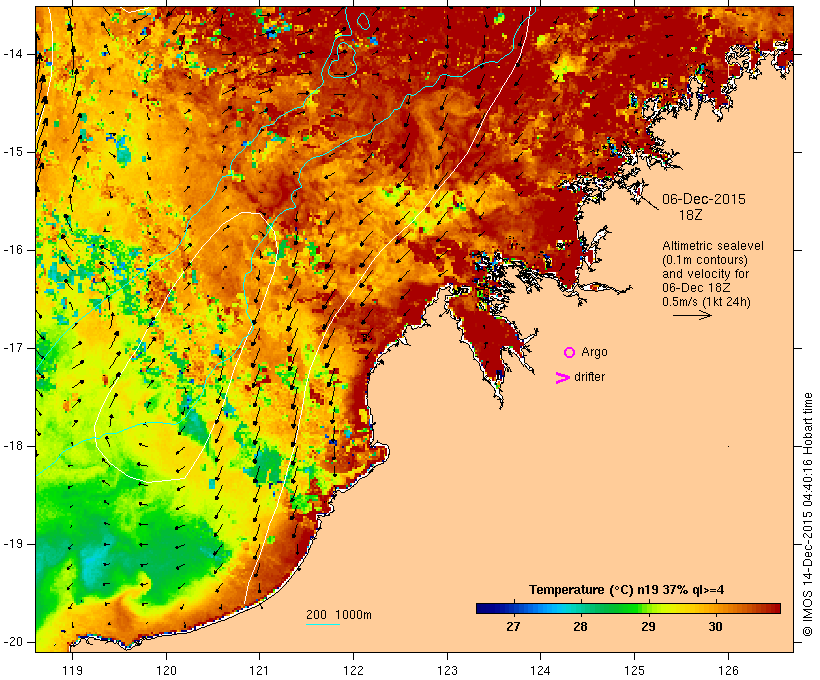The width and height of the screenshot is (820, 680).
Task: Click latitude axis label '-20'
Action: pyautogui.click(x=13, y=642)
